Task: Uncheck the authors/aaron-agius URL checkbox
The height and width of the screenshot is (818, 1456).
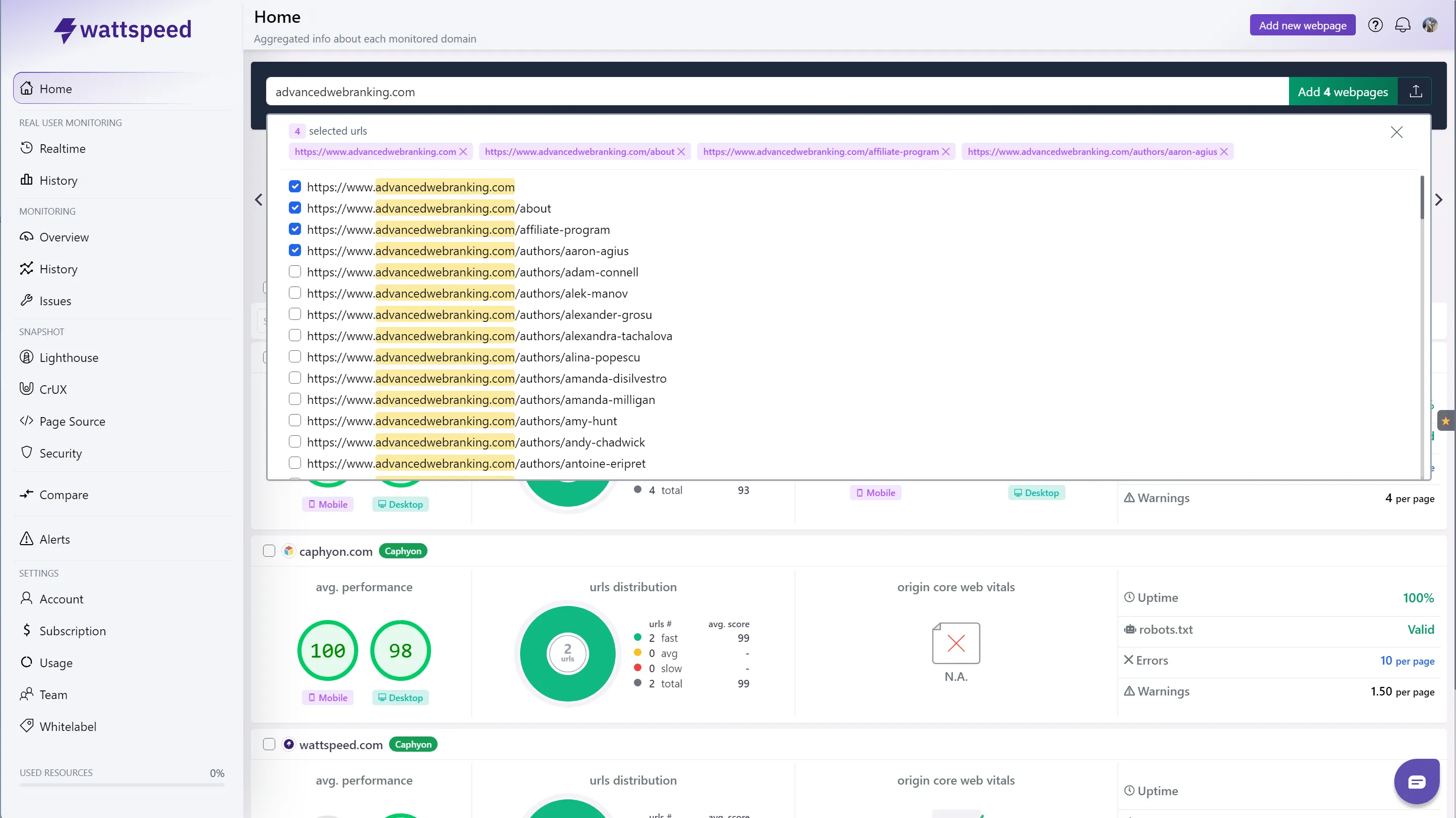Action: 295,251
